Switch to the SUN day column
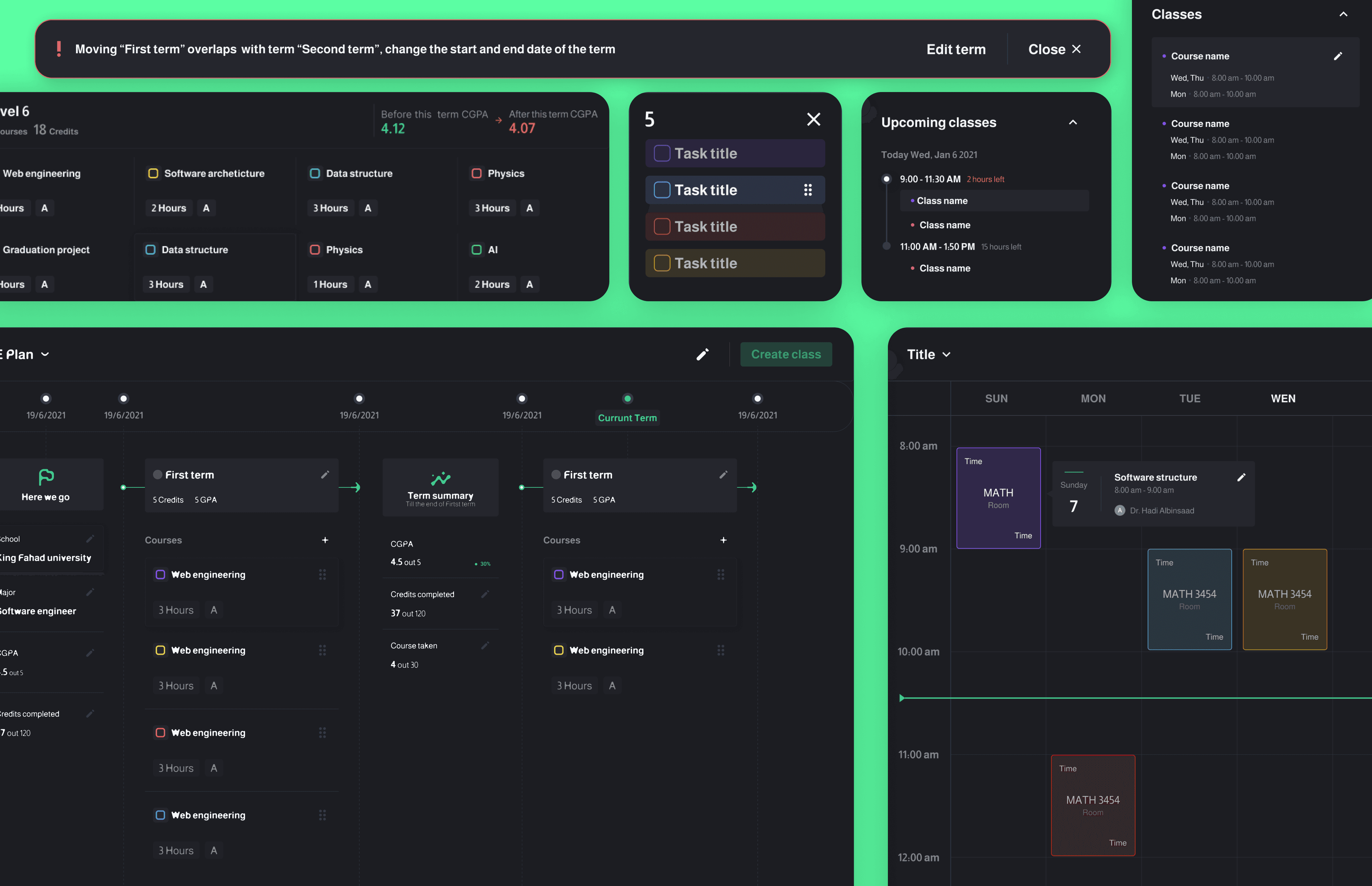 click(x=996, y=399)
